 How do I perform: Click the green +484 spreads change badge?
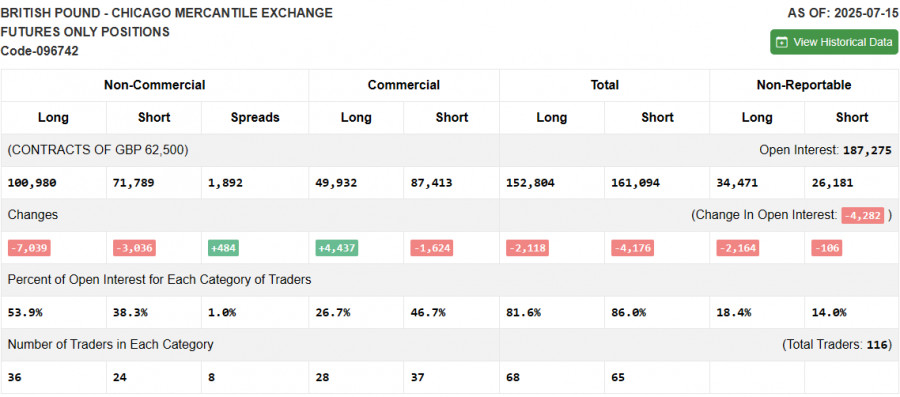point(223,248)
